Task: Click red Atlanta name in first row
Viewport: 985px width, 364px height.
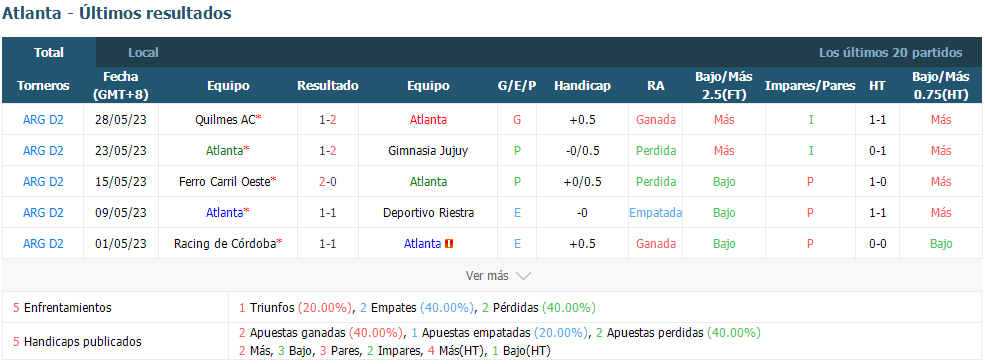Action: (428, 119)
